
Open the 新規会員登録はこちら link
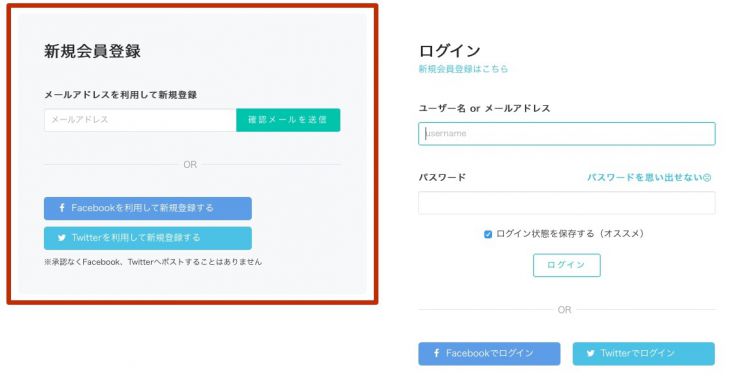(x=463, y=69)
